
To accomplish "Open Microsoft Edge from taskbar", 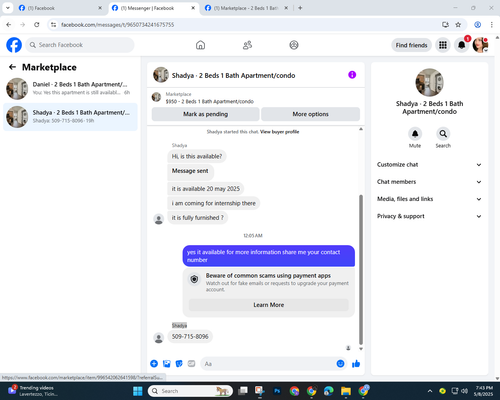I will 329,391.
